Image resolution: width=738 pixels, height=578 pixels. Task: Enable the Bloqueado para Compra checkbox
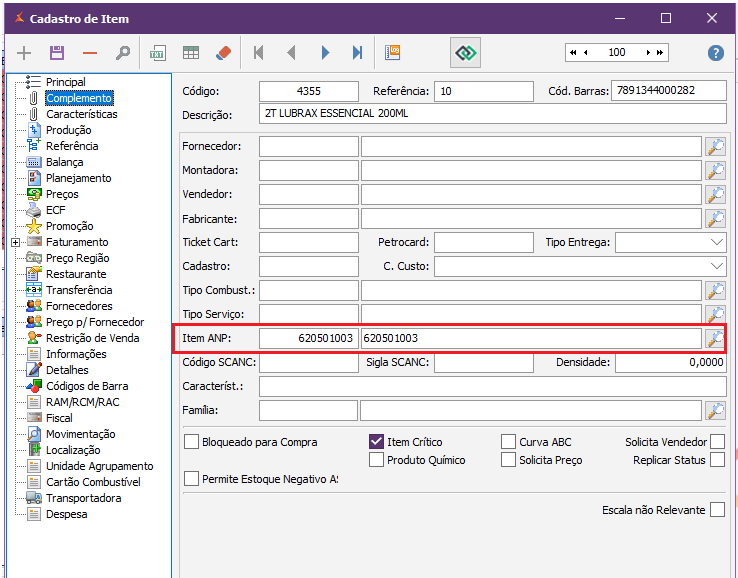coord(192,442)
